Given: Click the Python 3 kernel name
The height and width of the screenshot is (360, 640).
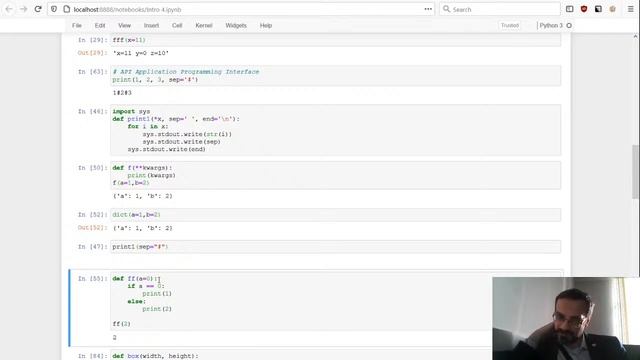Looking at the screenshot, I should pyautogui.click(x=551, y=25).
